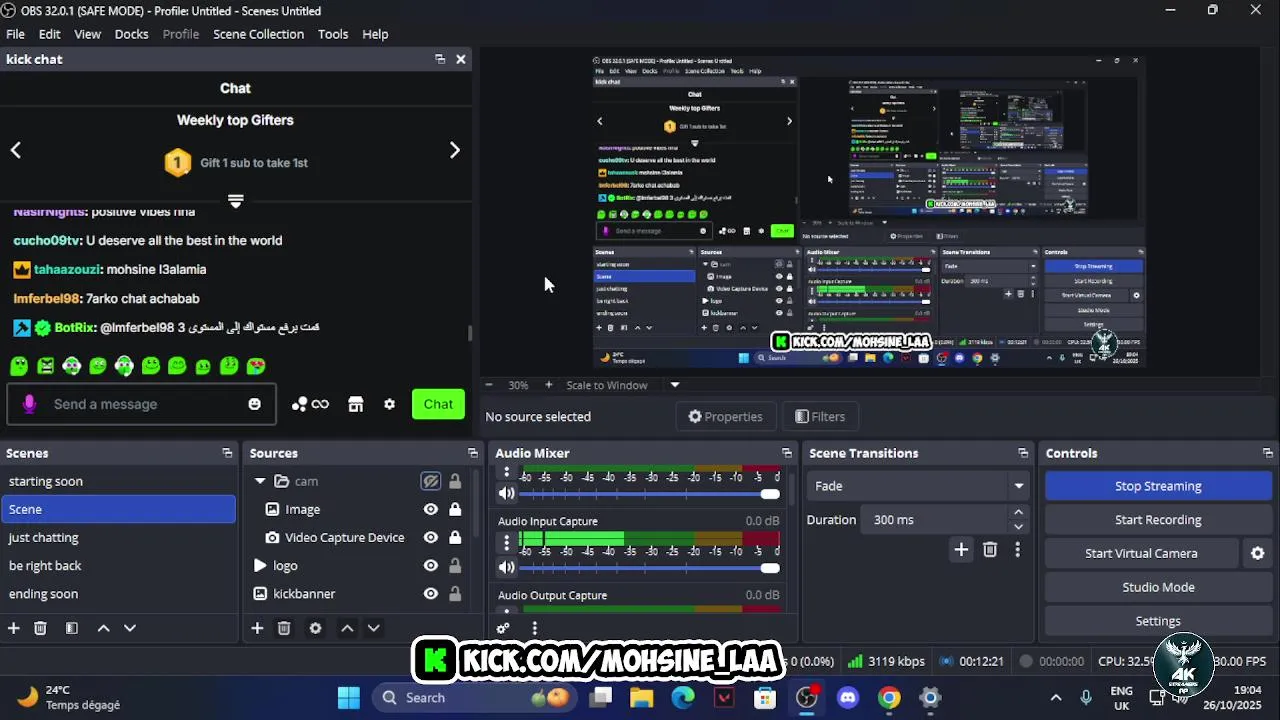Open preview scale dropdown arrow
Screen dimensions: 1280x720
[675, 385]
